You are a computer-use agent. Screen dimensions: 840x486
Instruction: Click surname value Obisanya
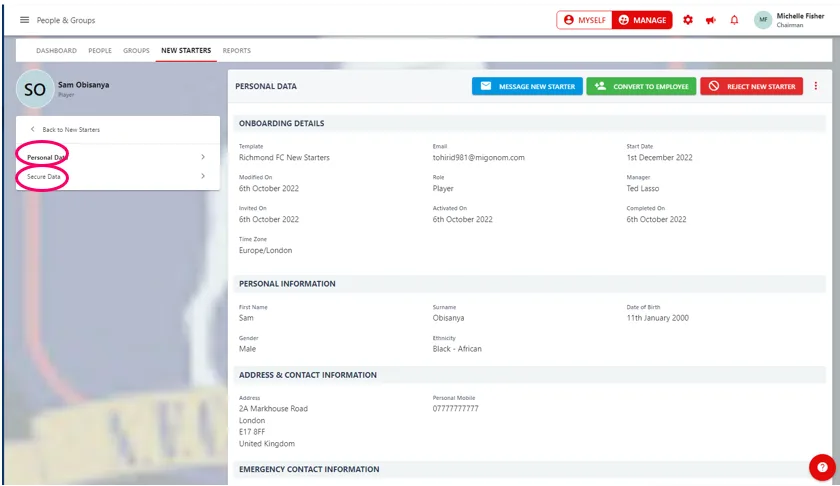click(x=448, y=318)
